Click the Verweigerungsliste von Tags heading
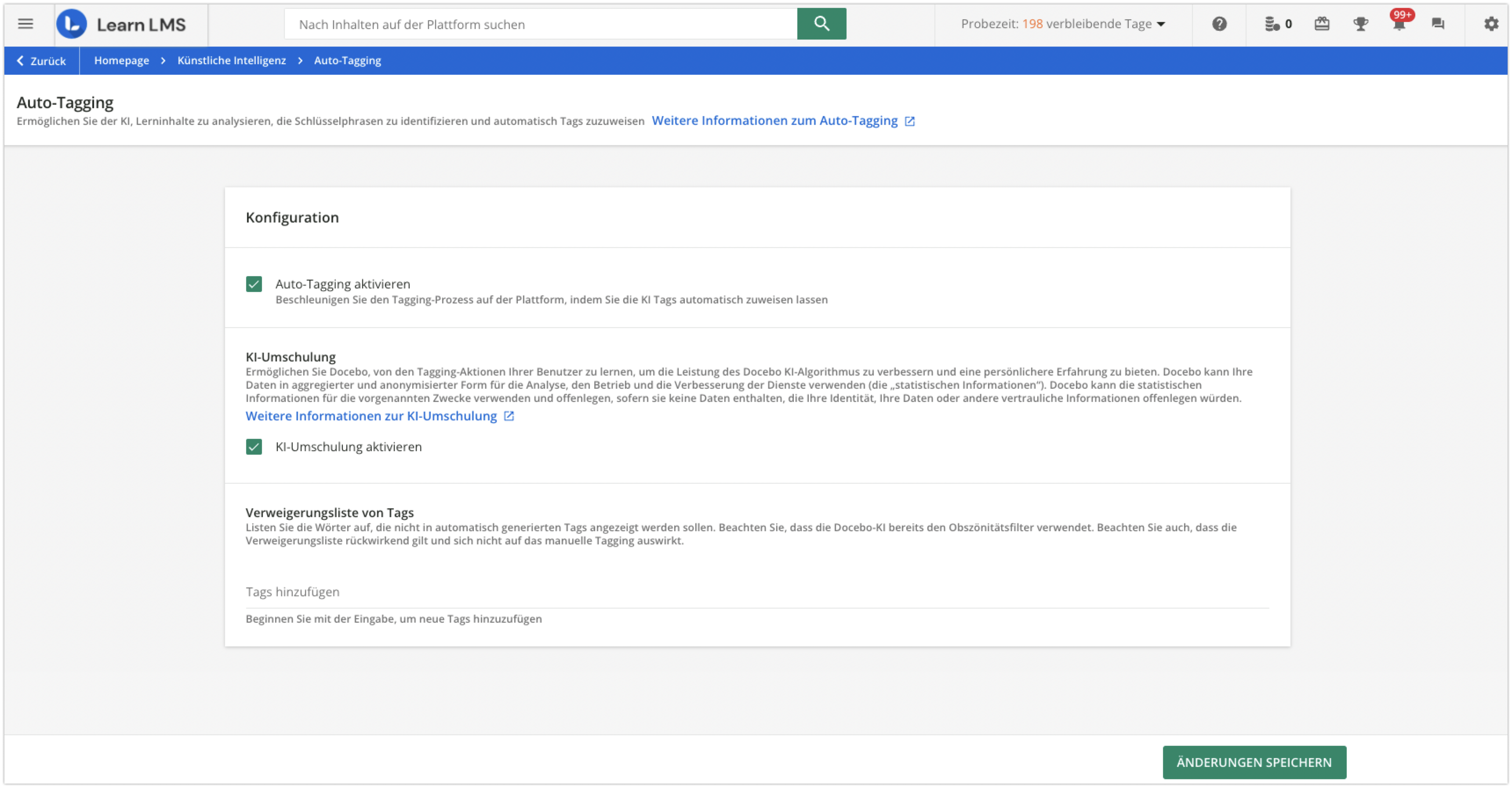1512x788 pixels. click(x=329, y=513)
